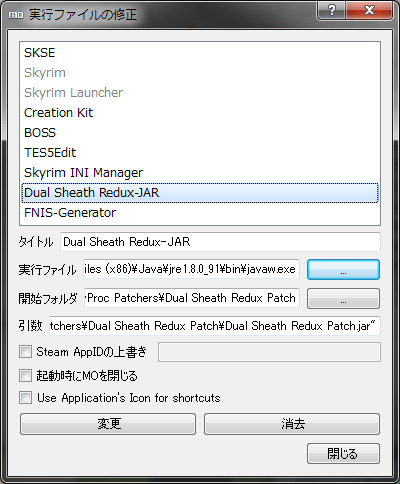Select the greyed-out Skyrim Launcher entry

pyautogui.click(x=200, y=93)
